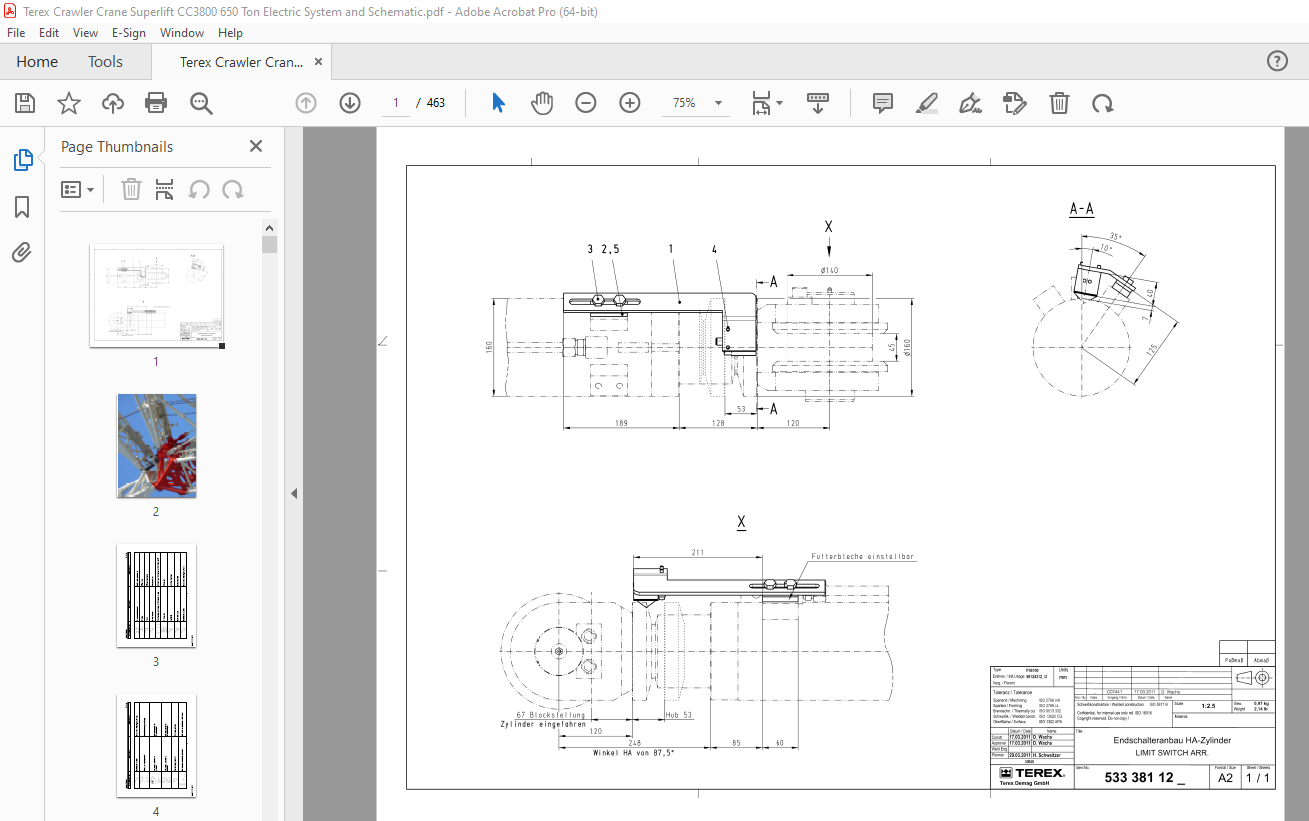Click the scrolling mode keyboard icon
The image size is (1309, 821).
click(818, 103)
